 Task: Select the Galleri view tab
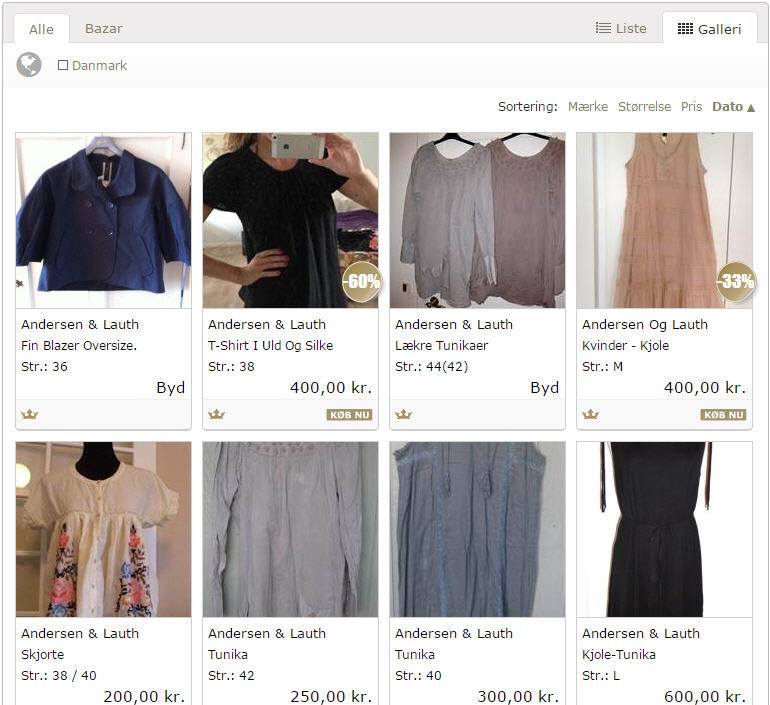click(710, 29)
